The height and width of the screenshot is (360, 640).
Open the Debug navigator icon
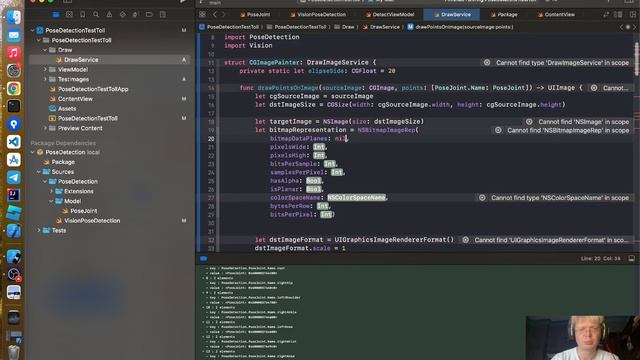(136, 15)
